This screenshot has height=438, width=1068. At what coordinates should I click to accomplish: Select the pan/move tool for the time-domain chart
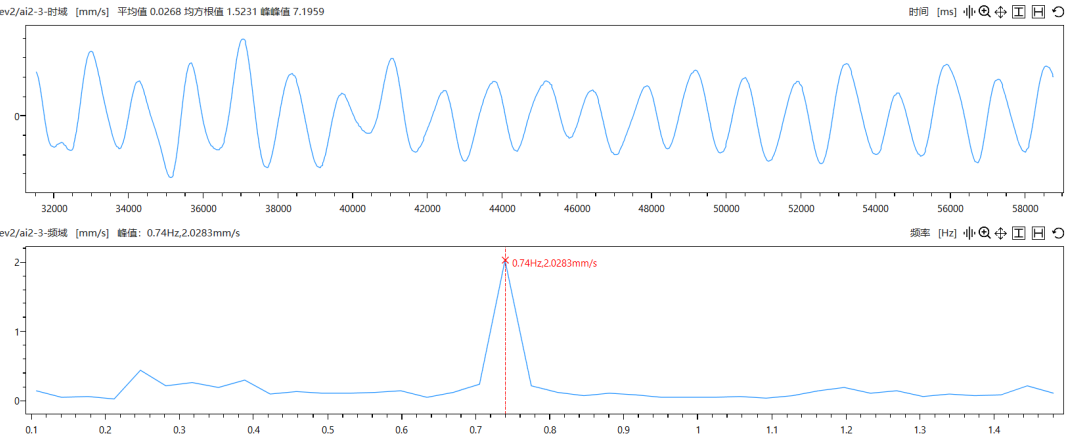click(x=1001, y=11)
